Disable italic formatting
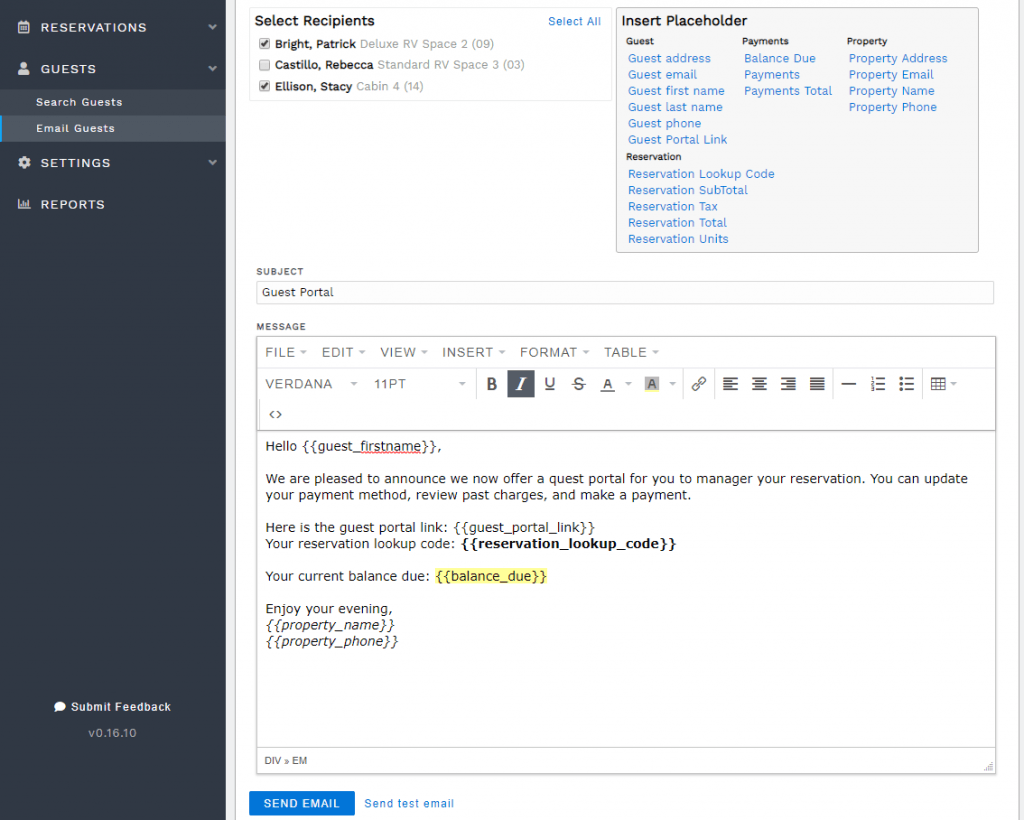Image resolution: width=1024 pixels, height=820 pixels. [x=520, y=383]
